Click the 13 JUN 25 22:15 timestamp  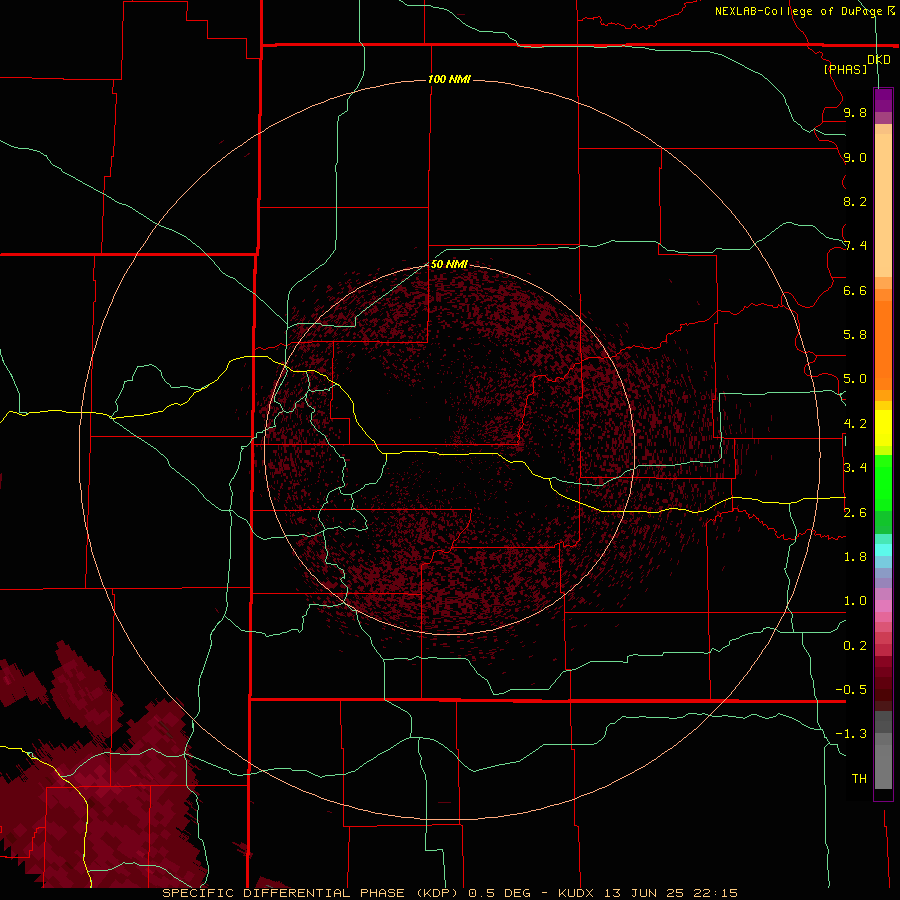670,893
